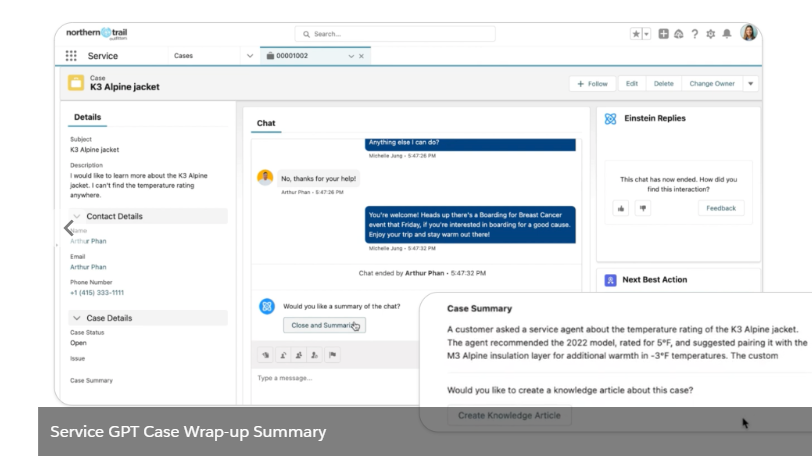Click the Einstein Replies atom icon

click(611, 119)
